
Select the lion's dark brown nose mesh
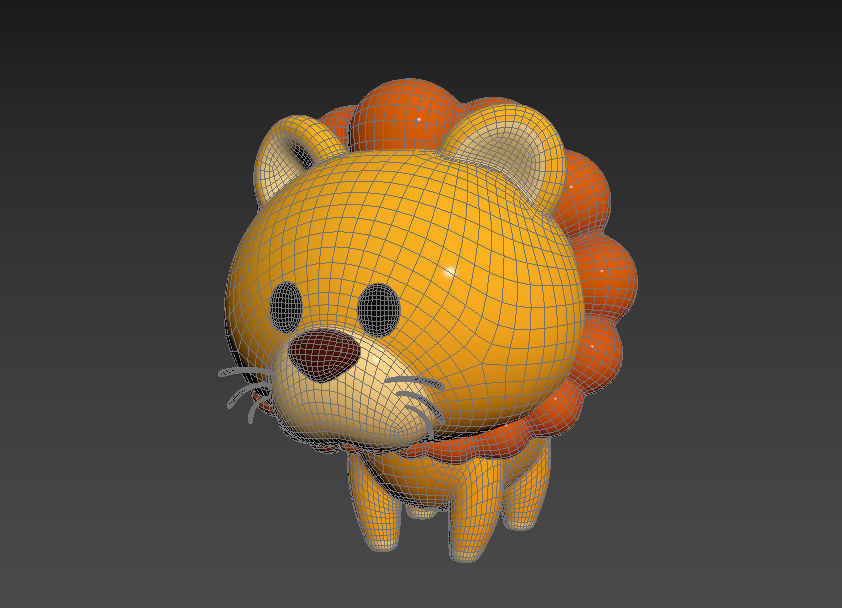[x=324, y=354]
